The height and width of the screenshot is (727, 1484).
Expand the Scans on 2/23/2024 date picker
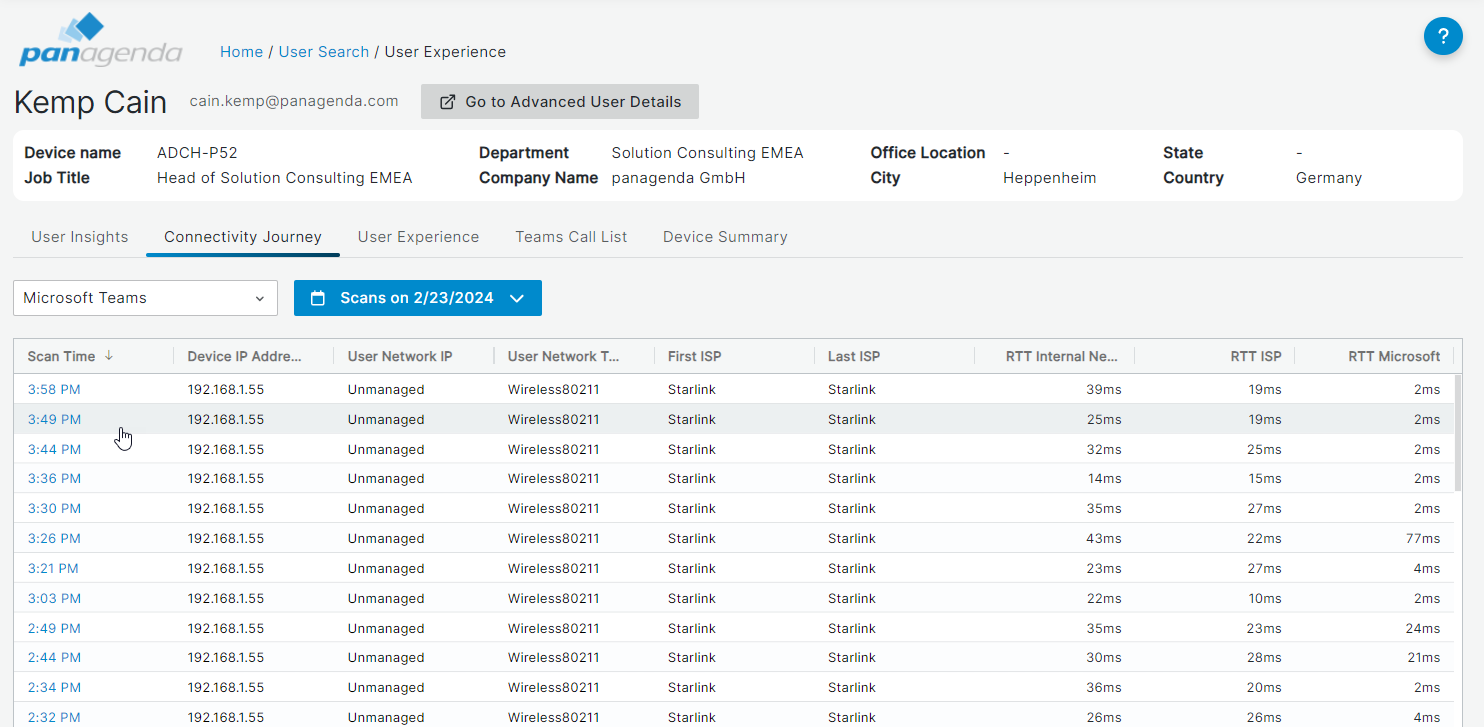tap(418, 298)
